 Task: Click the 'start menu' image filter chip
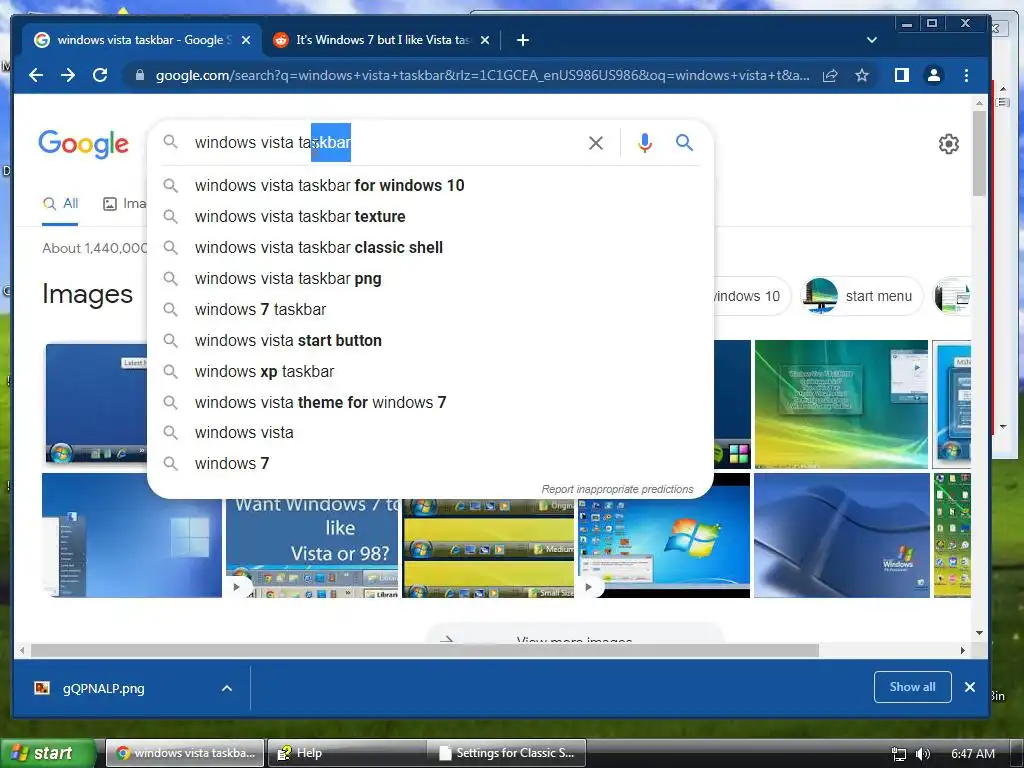point(861,296)
